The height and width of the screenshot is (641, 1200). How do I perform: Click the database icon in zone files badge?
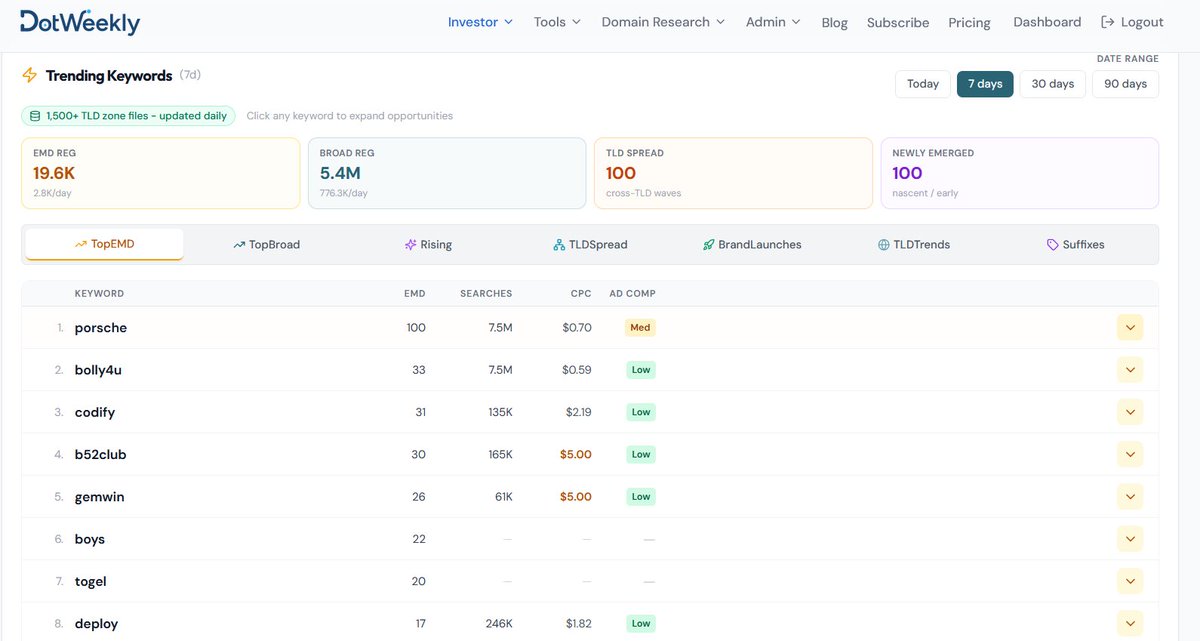click(x=35, y=116)
